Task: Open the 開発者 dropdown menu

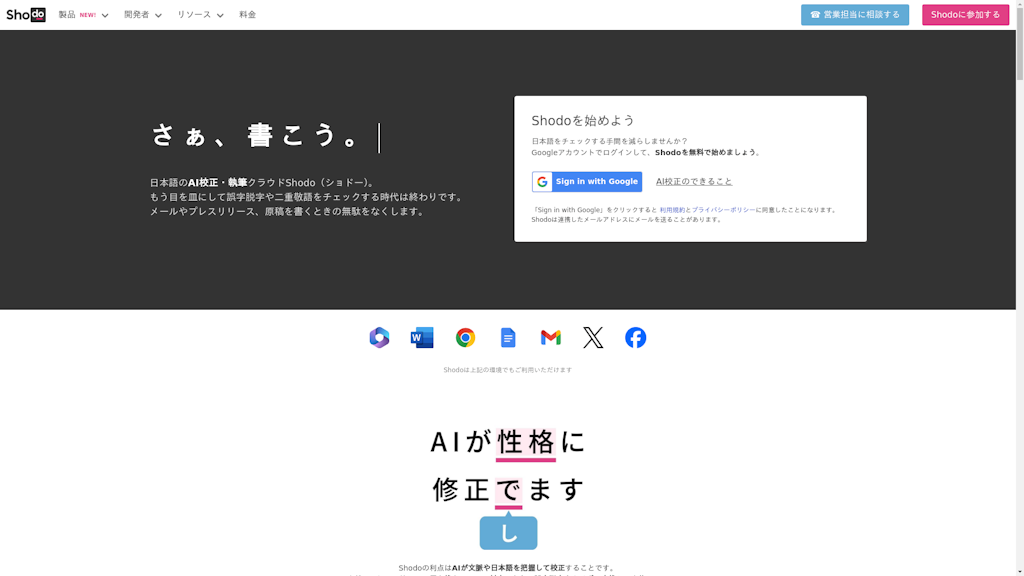Action: (143, 15)
